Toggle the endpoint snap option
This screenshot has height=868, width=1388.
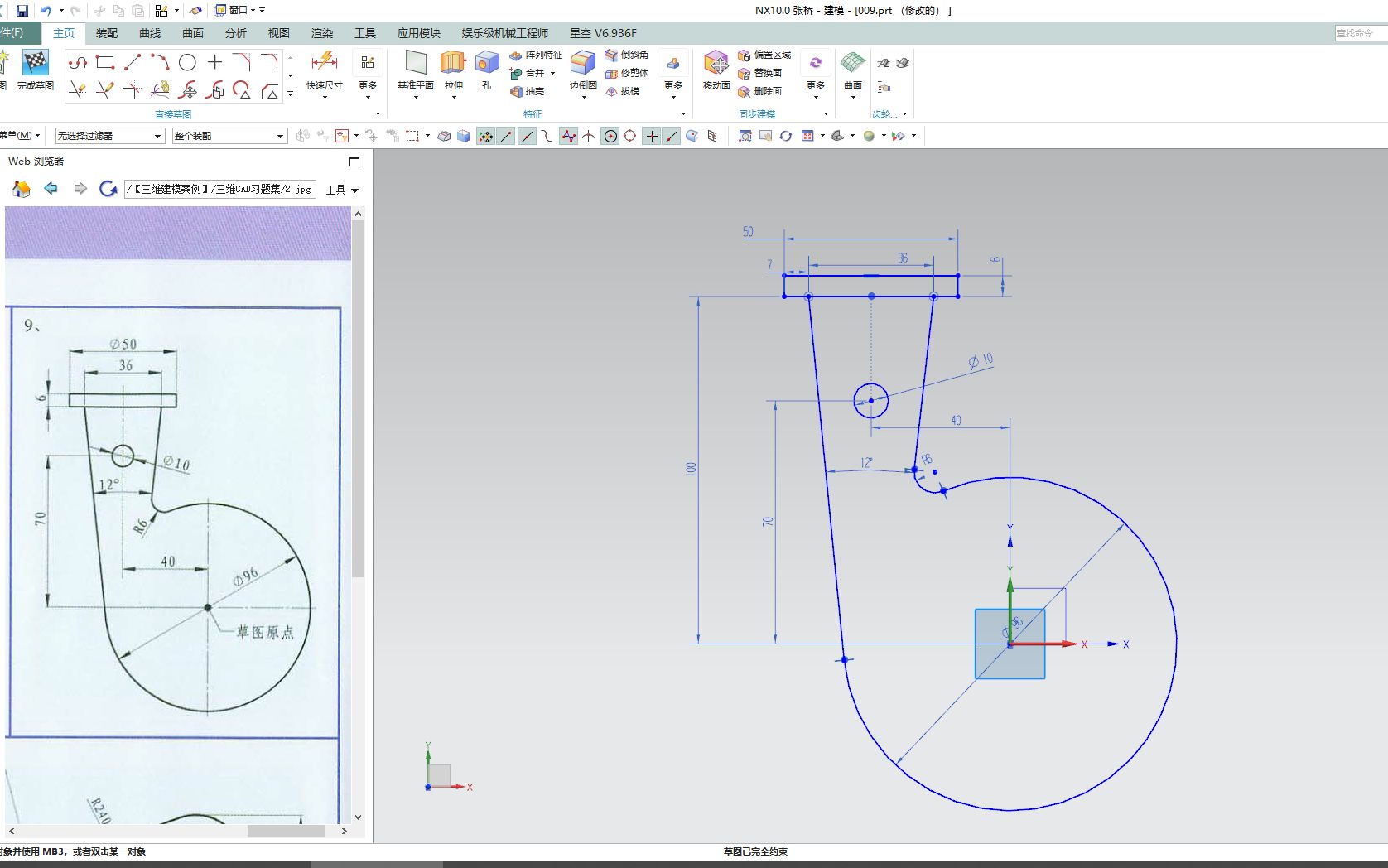point(507,136)
